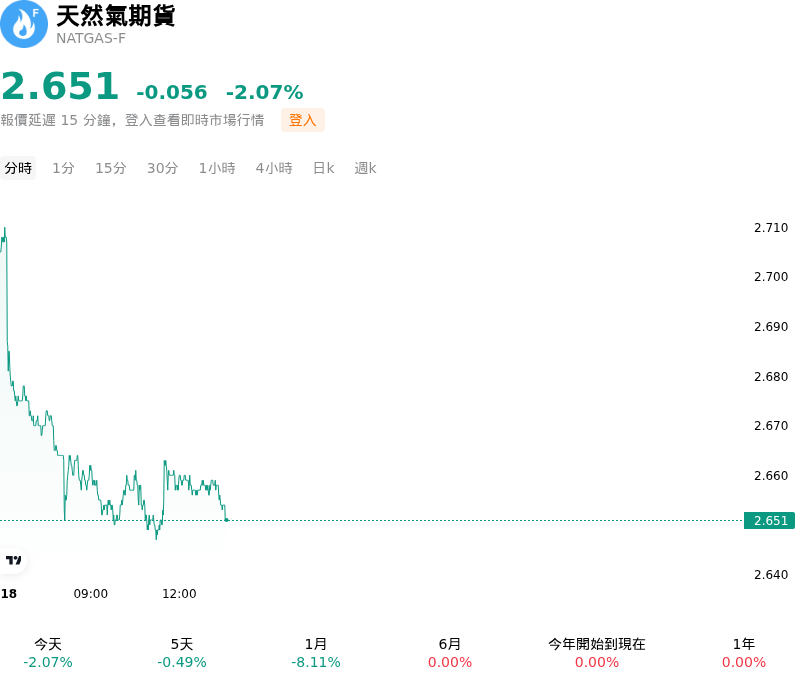Click the 18 date axis label
800x682 pixels.
click(9, 593)
